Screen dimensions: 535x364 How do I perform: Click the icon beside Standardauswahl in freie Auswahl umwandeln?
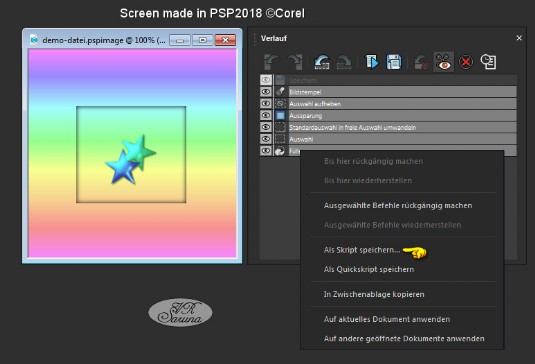pyautogui.click(x=280, y=127)
